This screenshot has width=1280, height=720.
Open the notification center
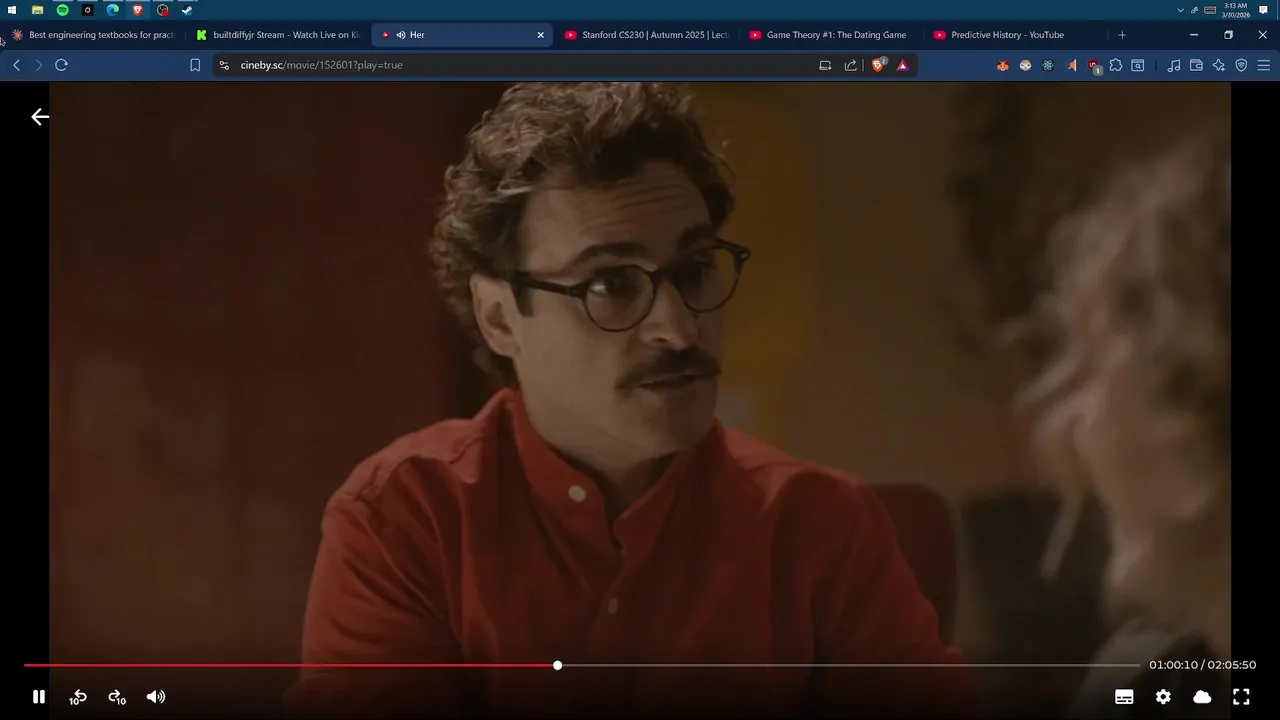pos(1263,10)
